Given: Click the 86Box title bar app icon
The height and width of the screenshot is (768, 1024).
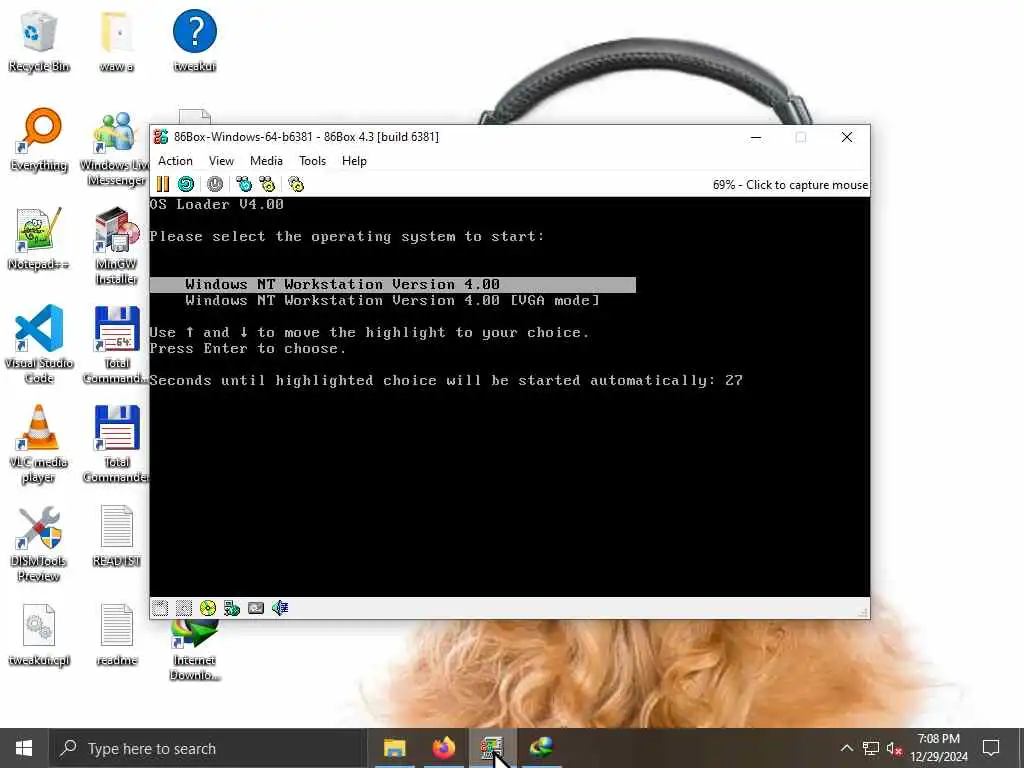Looking at the screenshot, I should (161, 136).
